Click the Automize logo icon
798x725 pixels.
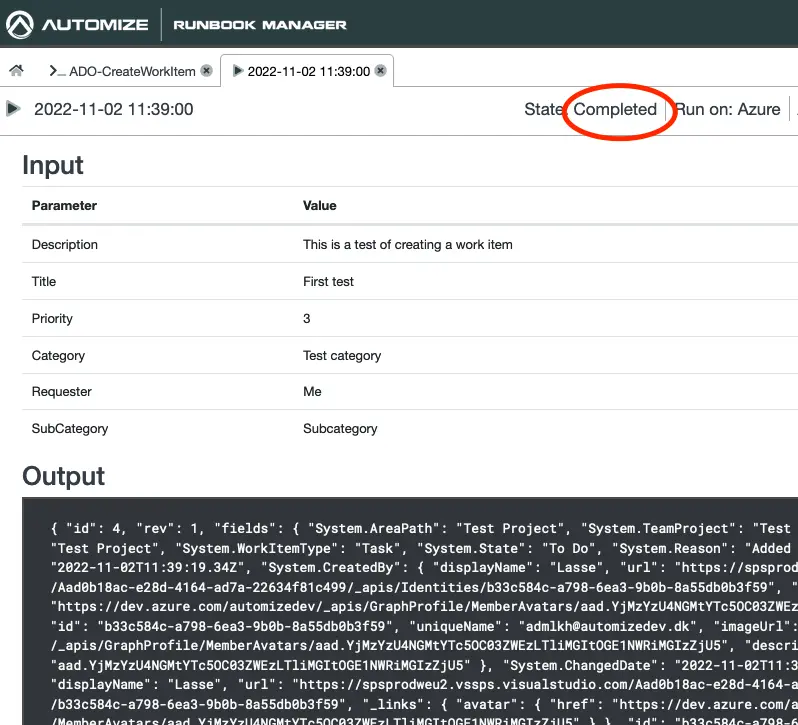[22, 24]
